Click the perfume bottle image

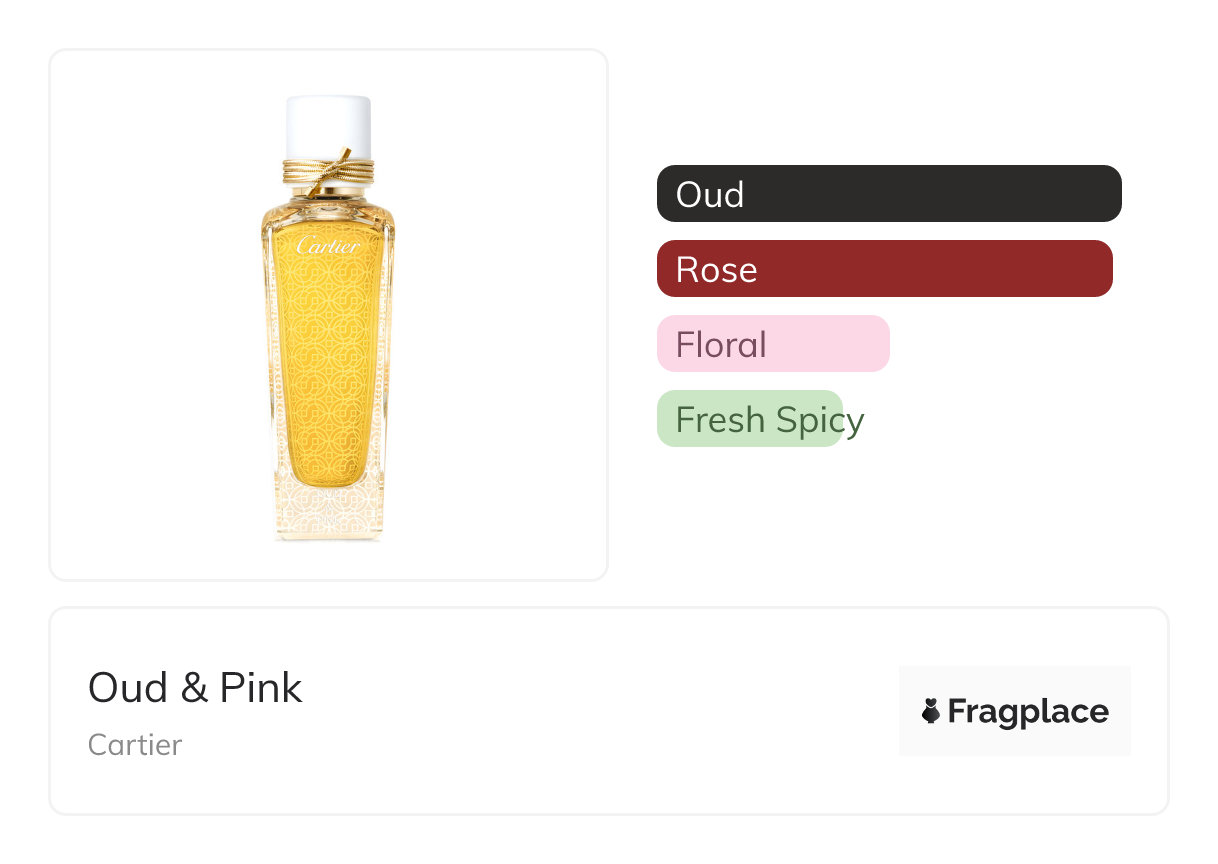click(x=329, y=318)
